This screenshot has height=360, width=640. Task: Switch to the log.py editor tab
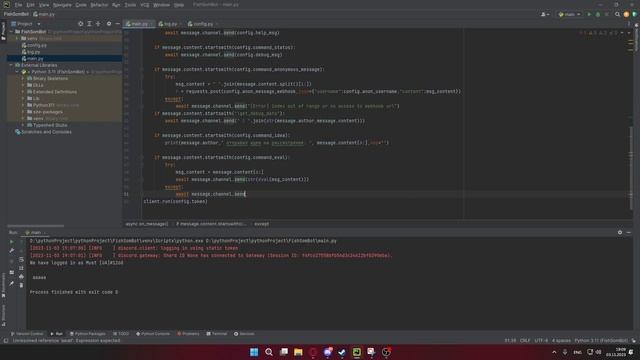point(170,24)
